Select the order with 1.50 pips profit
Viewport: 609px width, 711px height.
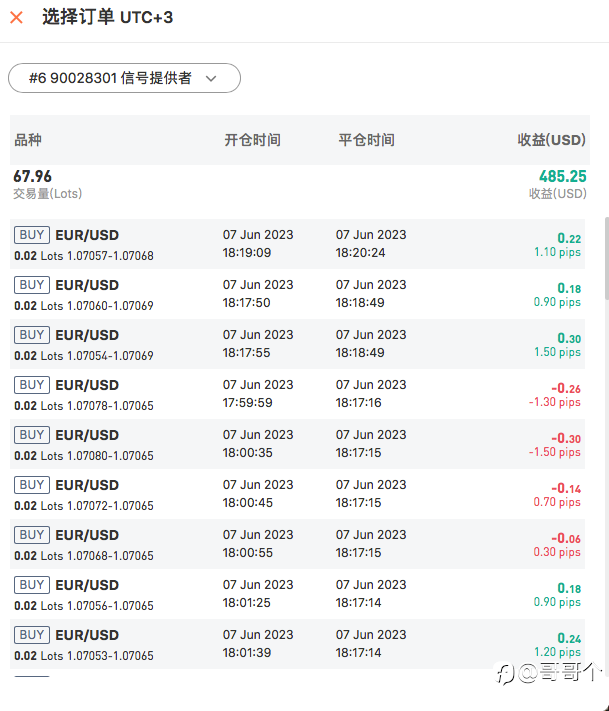[297, 344]
